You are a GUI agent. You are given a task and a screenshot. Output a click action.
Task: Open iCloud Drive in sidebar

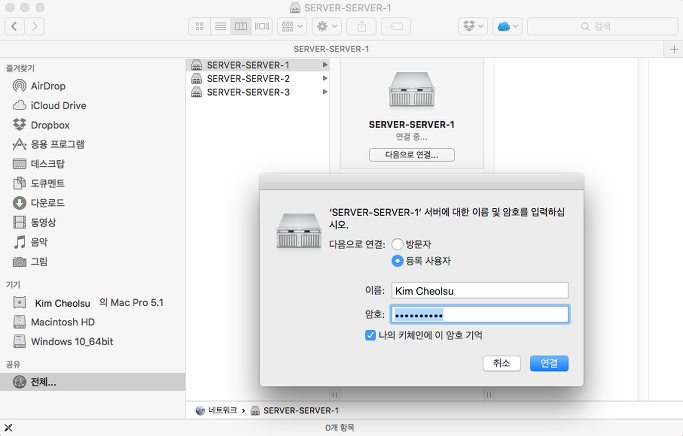point(50,105)
